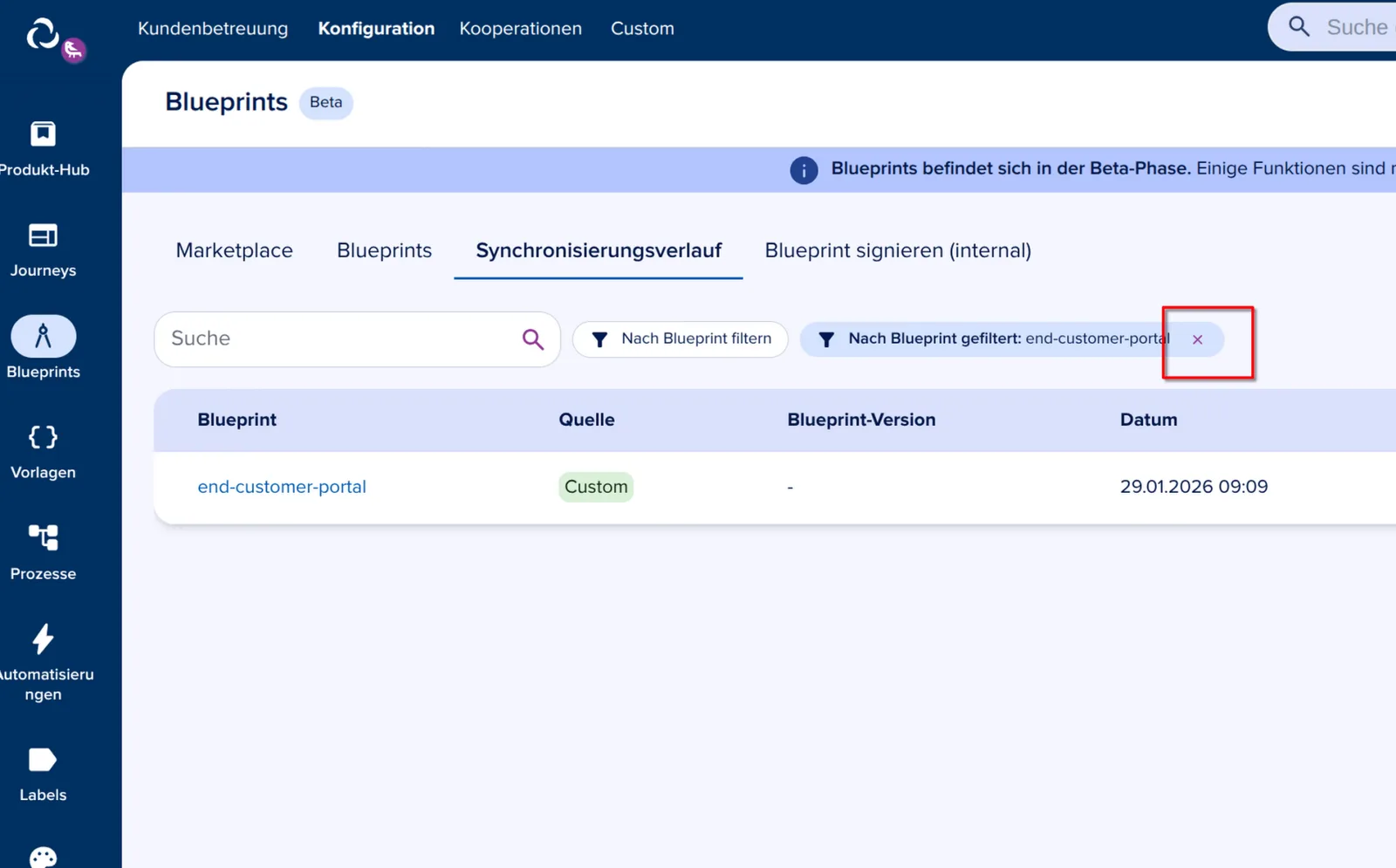Click the app logo in top-left corner

coord(44,35)
